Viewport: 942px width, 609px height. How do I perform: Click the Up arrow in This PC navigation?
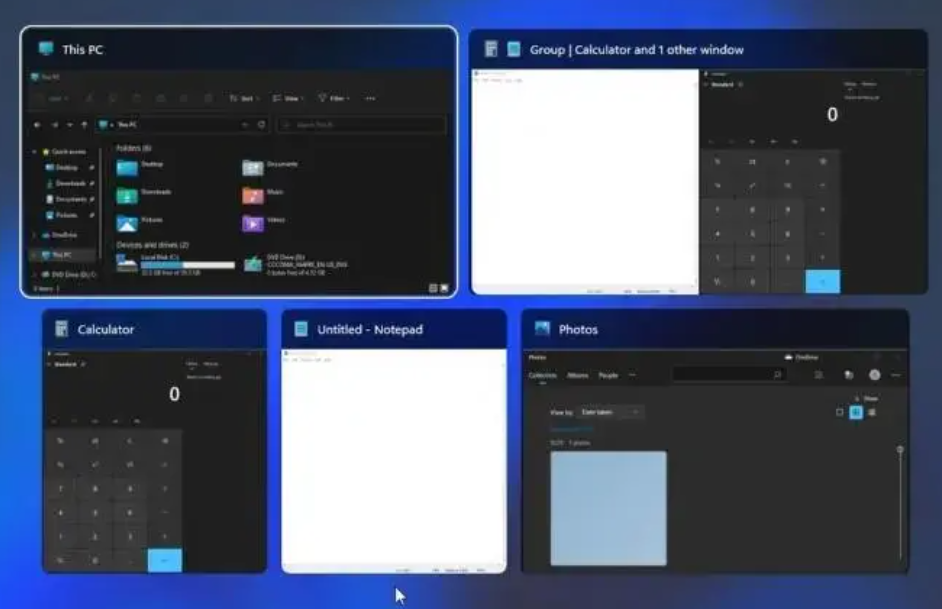84,125
